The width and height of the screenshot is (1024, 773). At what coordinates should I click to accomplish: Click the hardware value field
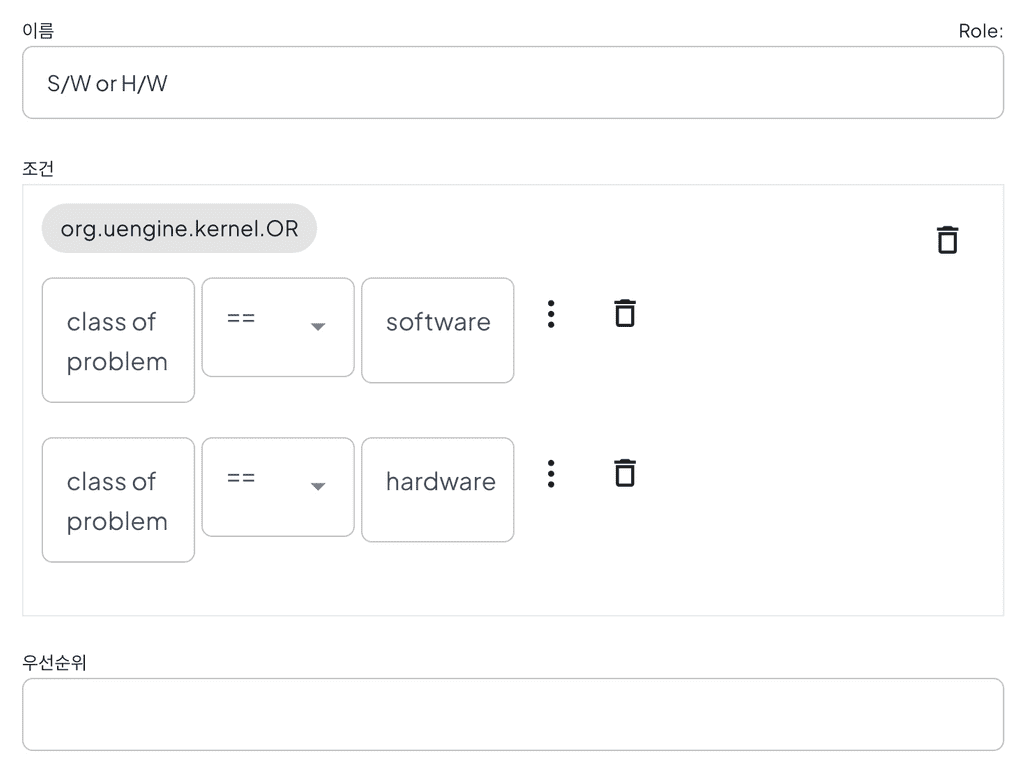(438, 489)
